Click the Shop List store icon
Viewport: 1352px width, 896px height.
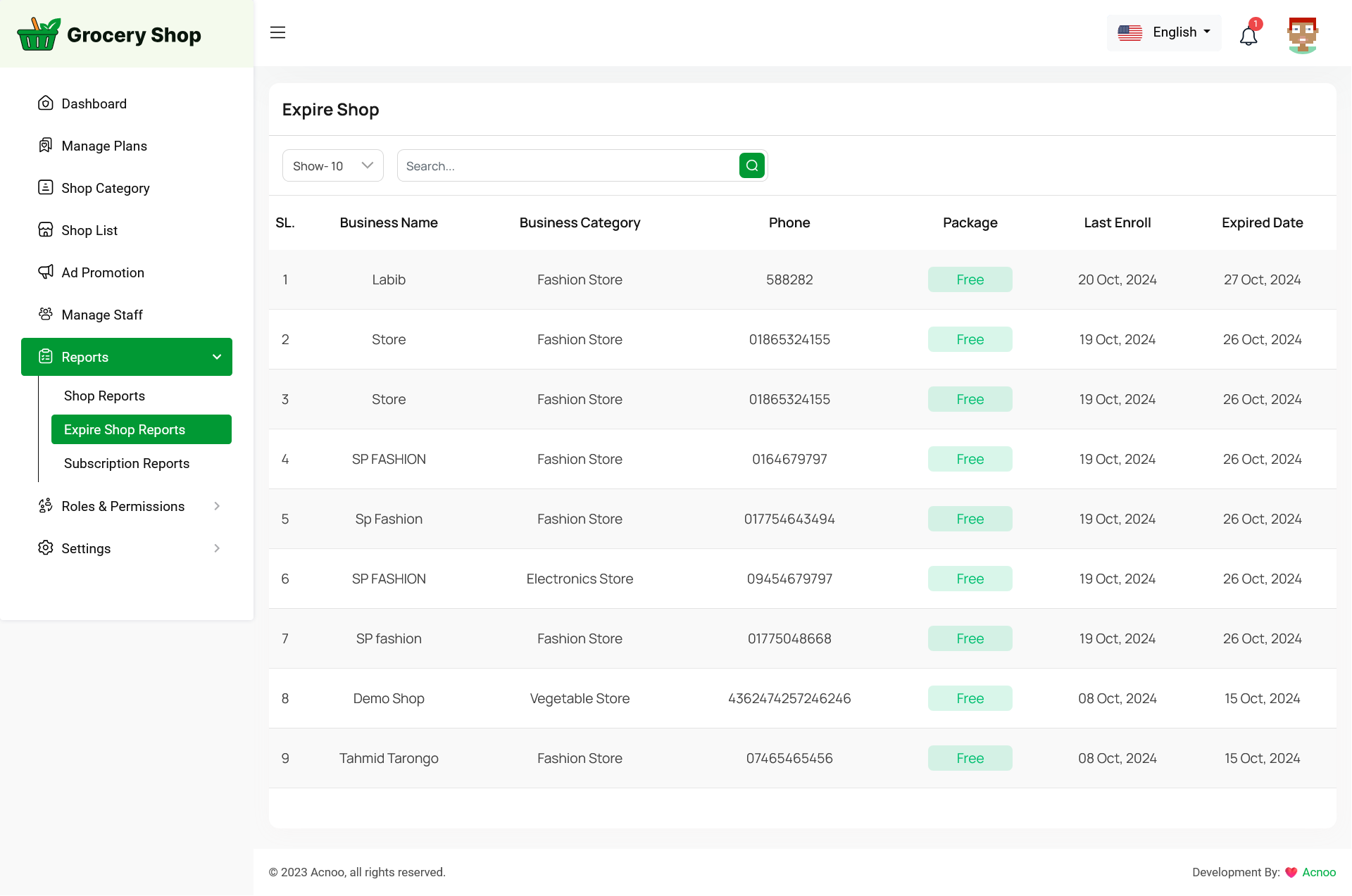click(x=46, y=230)
